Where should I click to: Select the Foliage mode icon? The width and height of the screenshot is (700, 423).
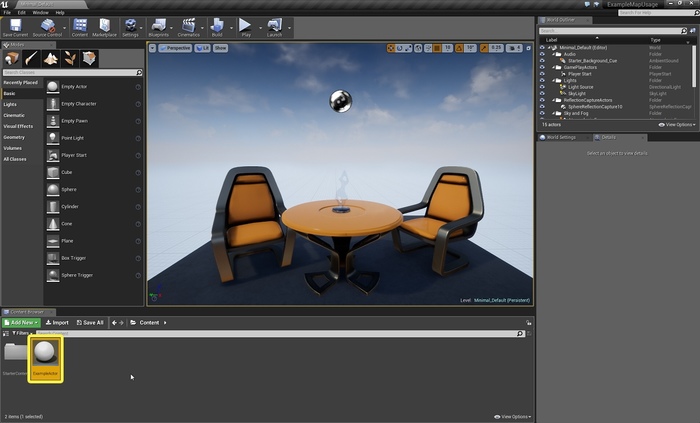[x=70, y=58]
